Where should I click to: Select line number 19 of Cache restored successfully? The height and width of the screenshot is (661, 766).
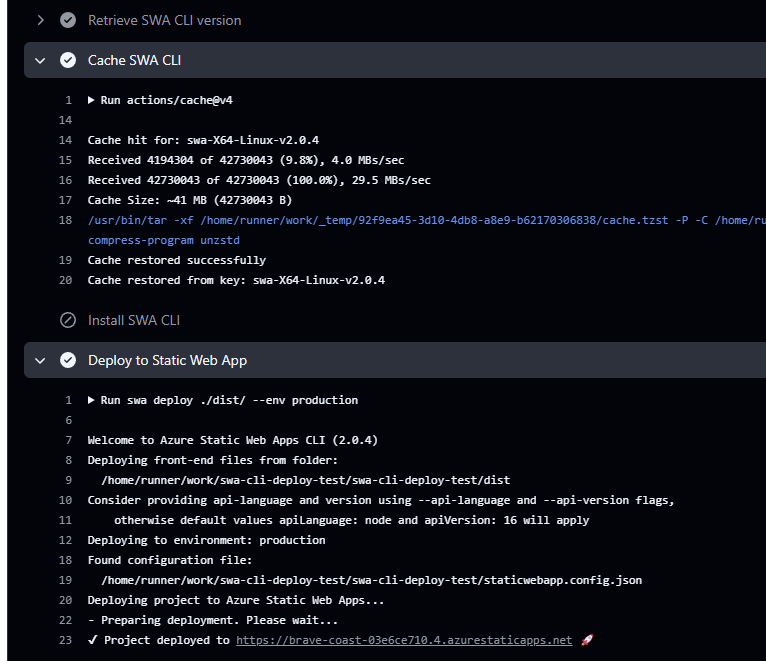[65, 260]
